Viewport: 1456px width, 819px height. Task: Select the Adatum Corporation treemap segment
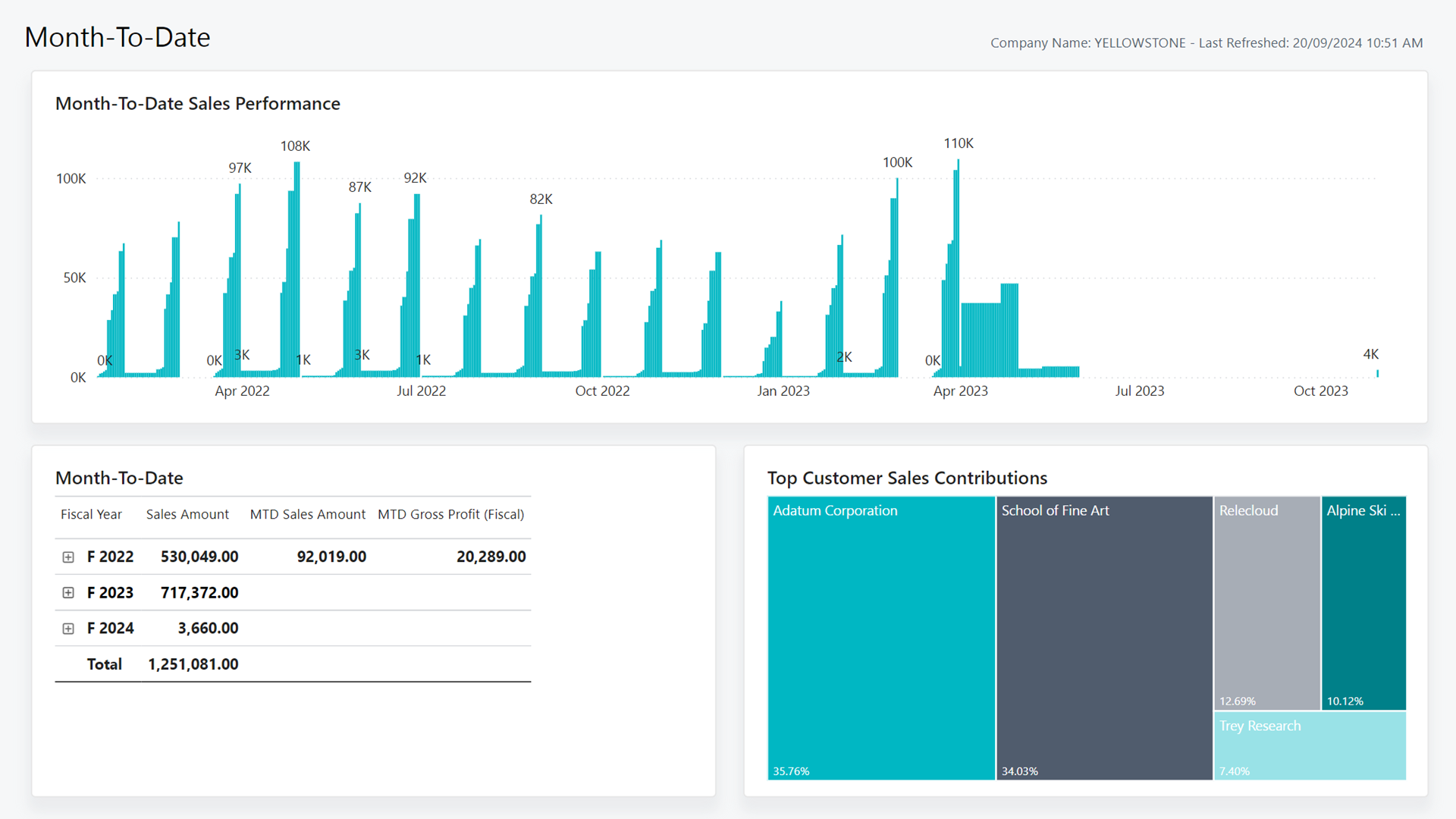[x=880, y=637]
